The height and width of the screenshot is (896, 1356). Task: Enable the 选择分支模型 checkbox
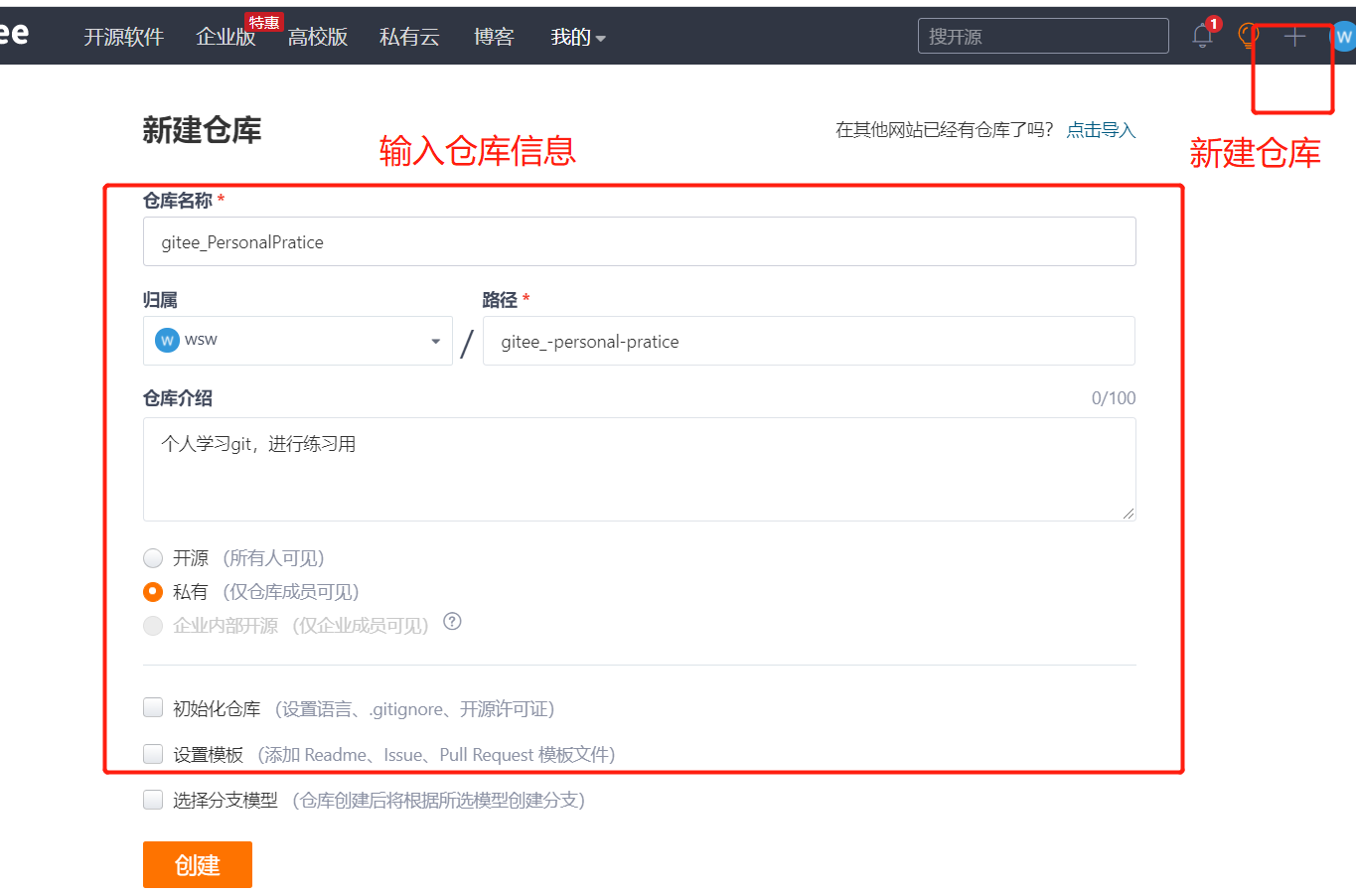coord(153,800)
